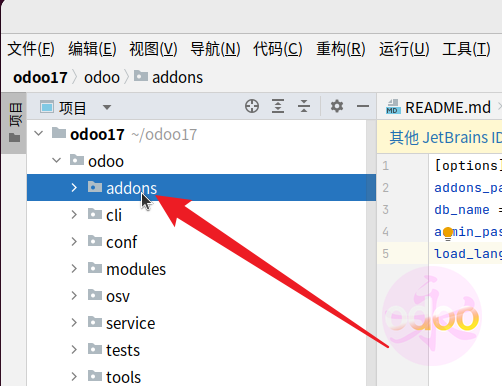This screenshot has height=386, width=502.
Task: Open the 重构(R) menu
Action: pyautogui.click(x=341, y=49)
